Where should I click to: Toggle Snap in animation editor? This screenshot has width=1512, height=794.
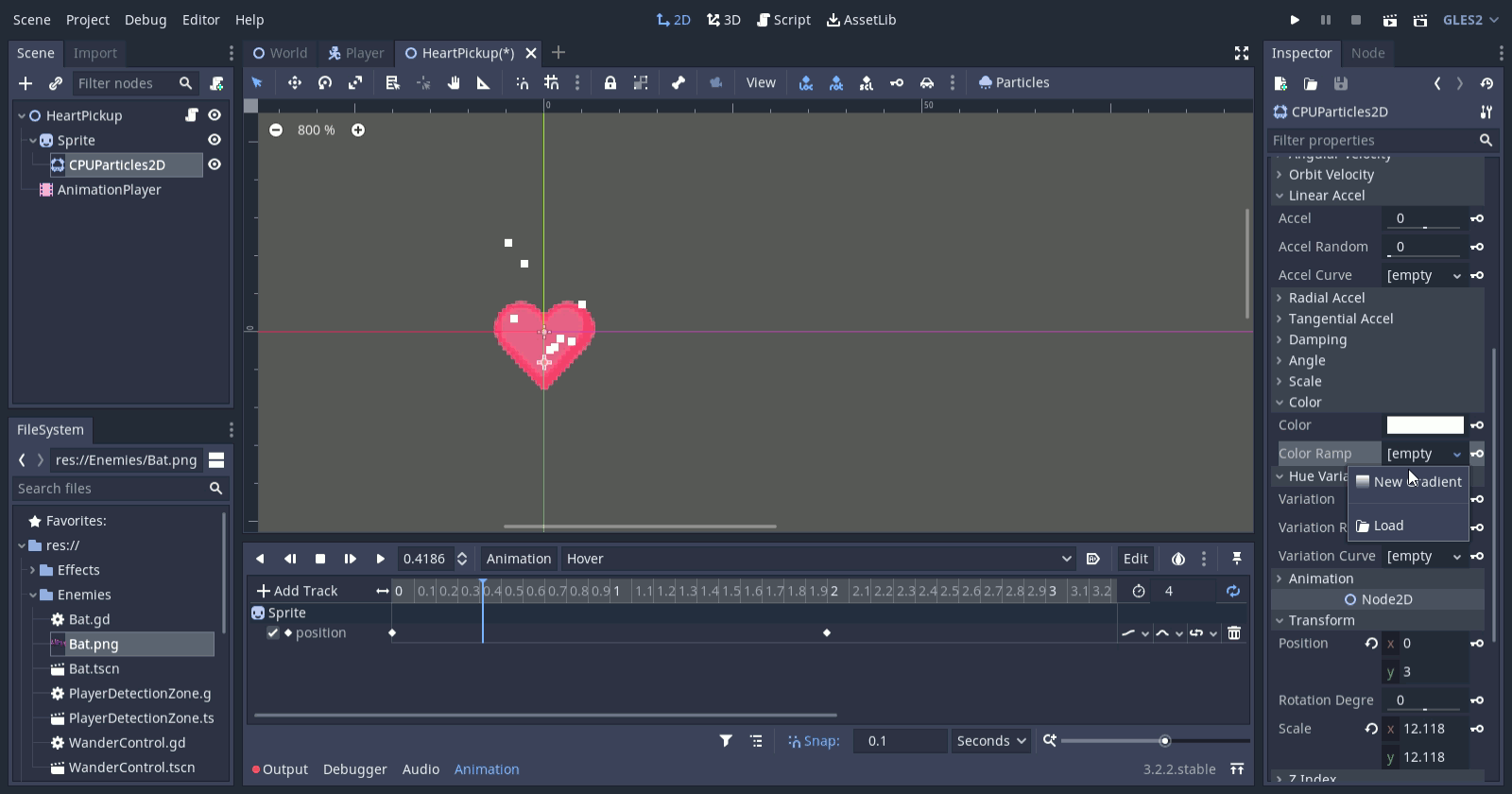pyautogui.click(x=814, y=741)
